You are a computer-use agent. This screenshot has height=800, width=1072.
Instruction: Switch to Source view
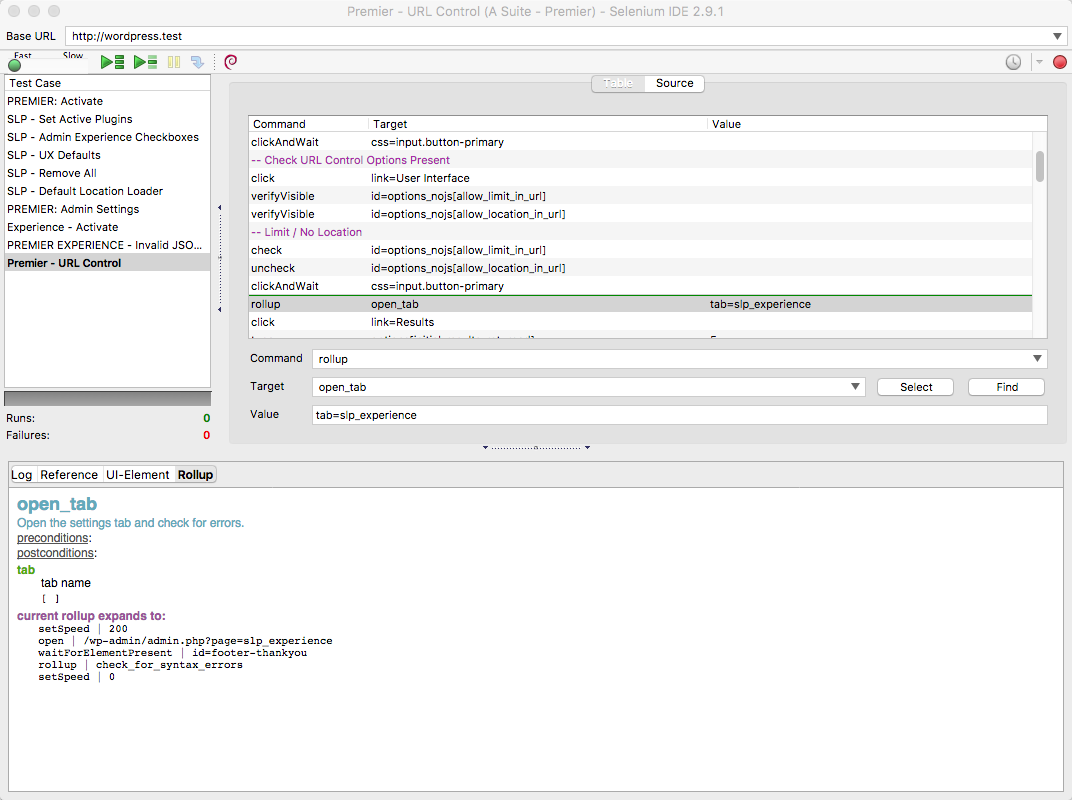pos(673,84)
